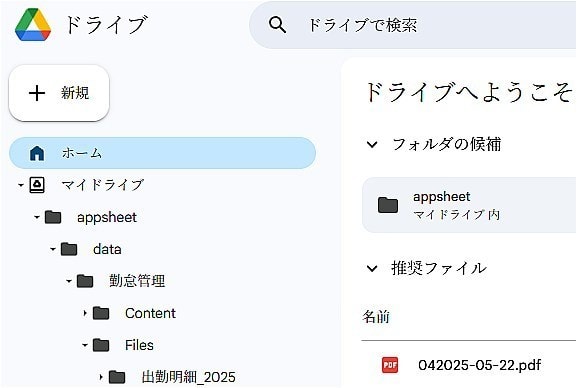
Task: Click the search magnifier icon
Action: (277, 25)
